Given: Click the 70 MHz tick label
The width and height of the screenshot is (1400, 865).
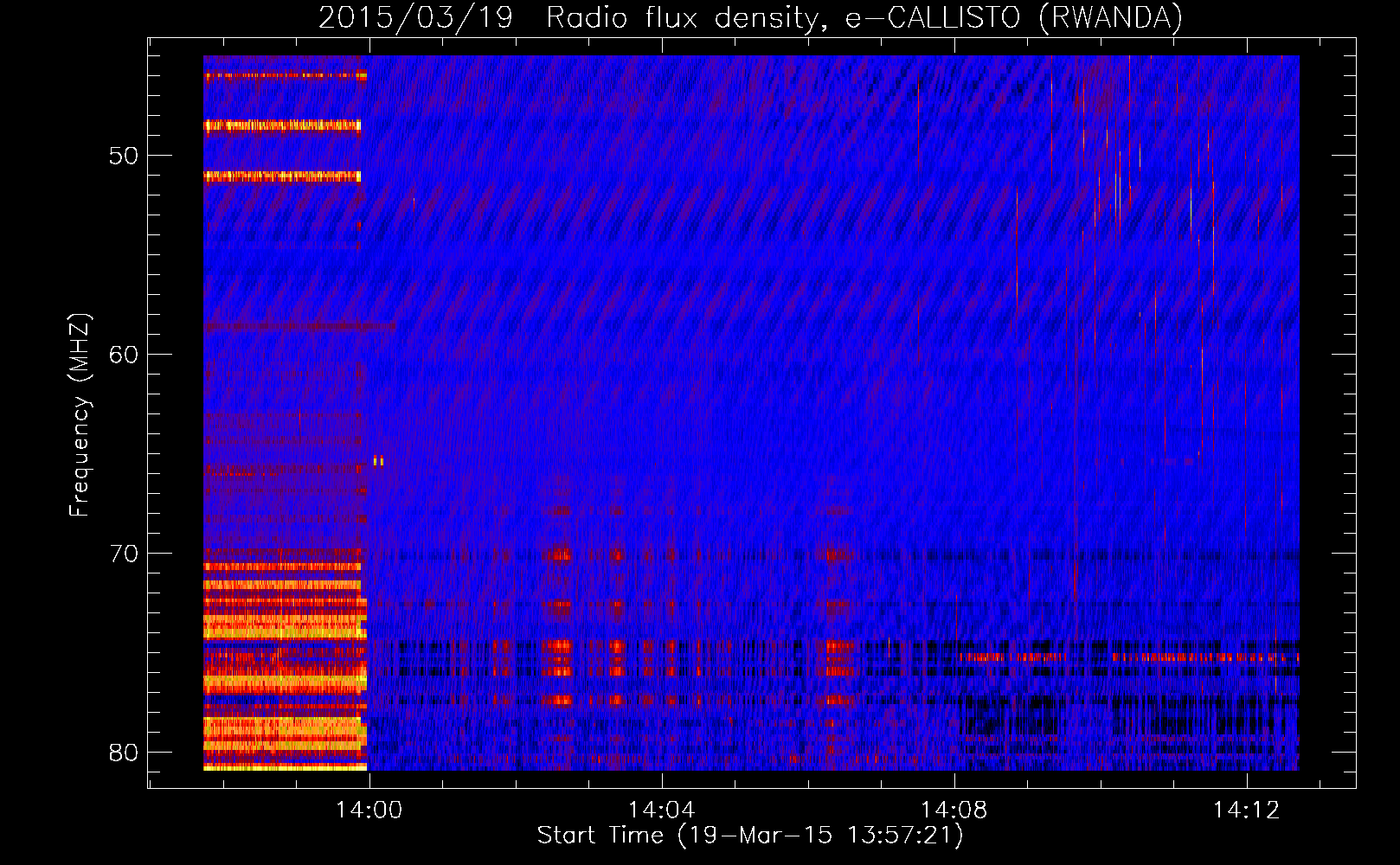Looking at the screenshot, I should click(124, 554).
